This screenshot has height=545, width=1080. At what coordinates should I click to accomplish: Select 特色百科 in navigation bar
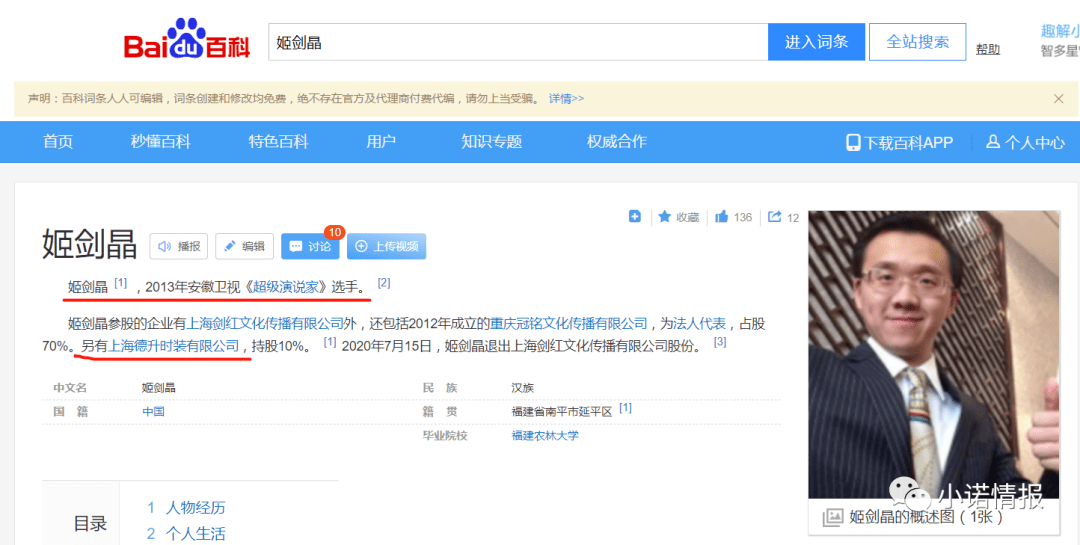pyautogui.click(x=278, y=142)
